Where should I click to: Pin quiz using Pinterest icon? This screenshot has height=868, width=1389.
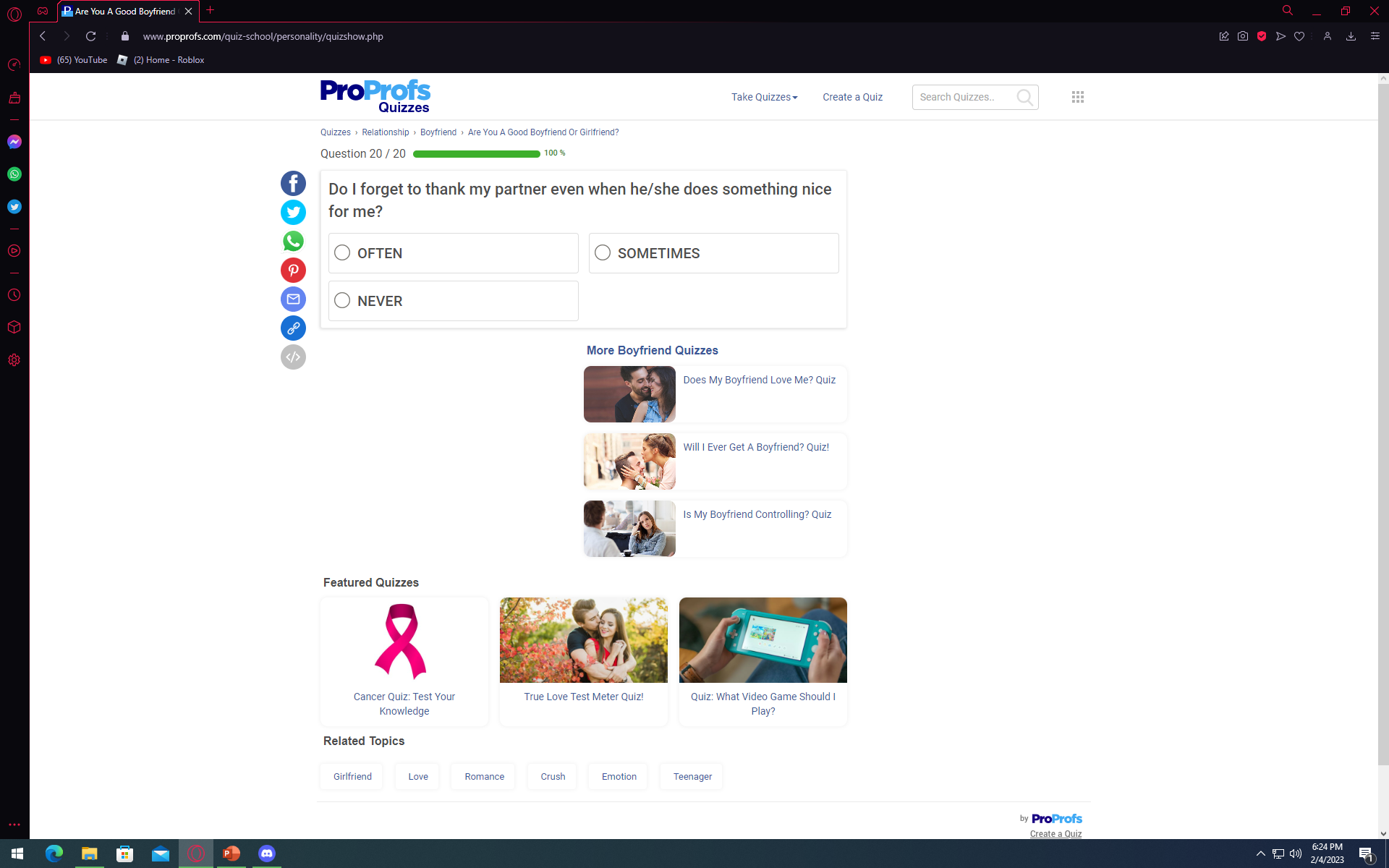click(293, 270)
